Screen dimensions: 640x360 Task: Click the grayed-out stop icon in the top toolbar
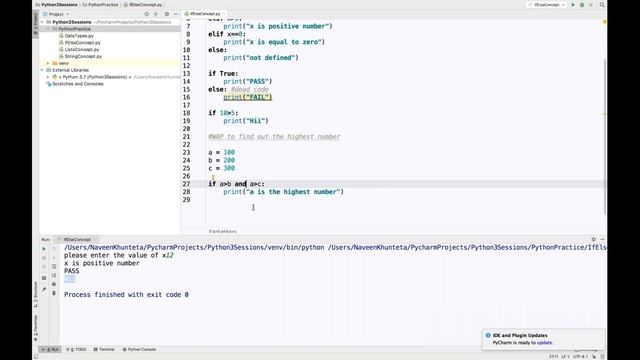[x=591, y=5]
